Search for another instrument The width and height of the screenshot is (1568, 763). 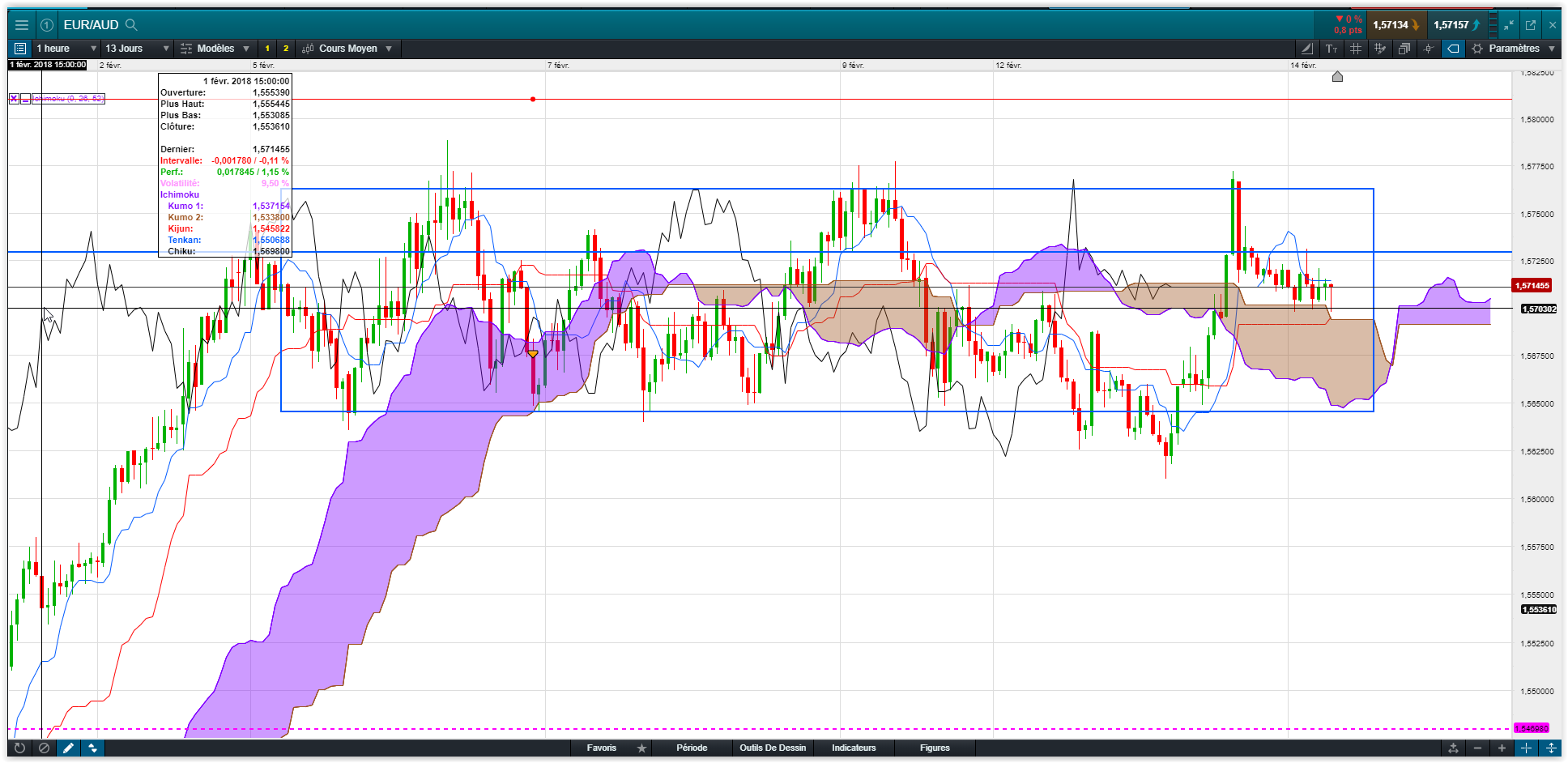pos(131,25)
